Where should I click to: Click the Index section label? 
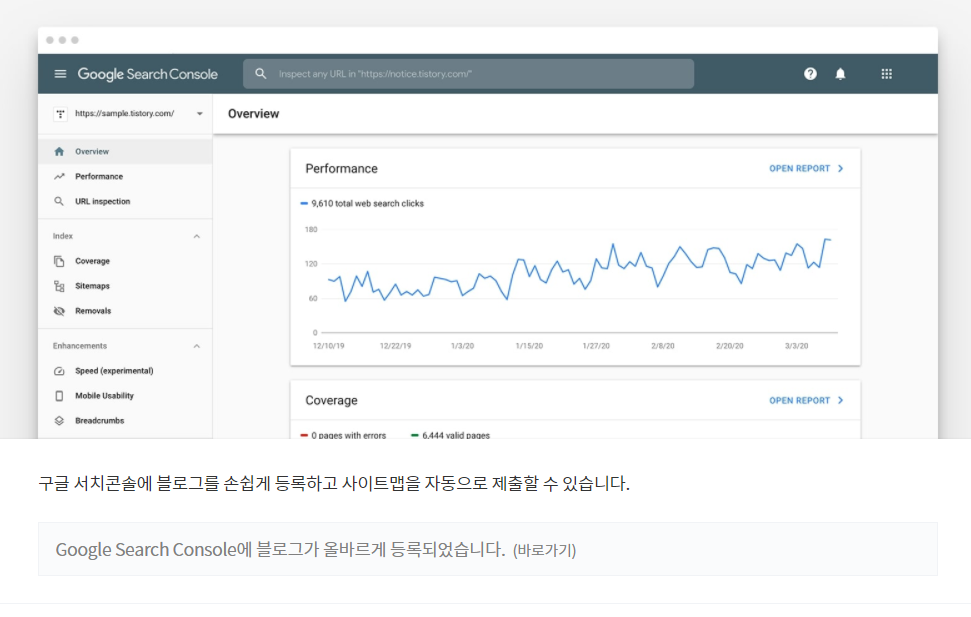point(63,236)
